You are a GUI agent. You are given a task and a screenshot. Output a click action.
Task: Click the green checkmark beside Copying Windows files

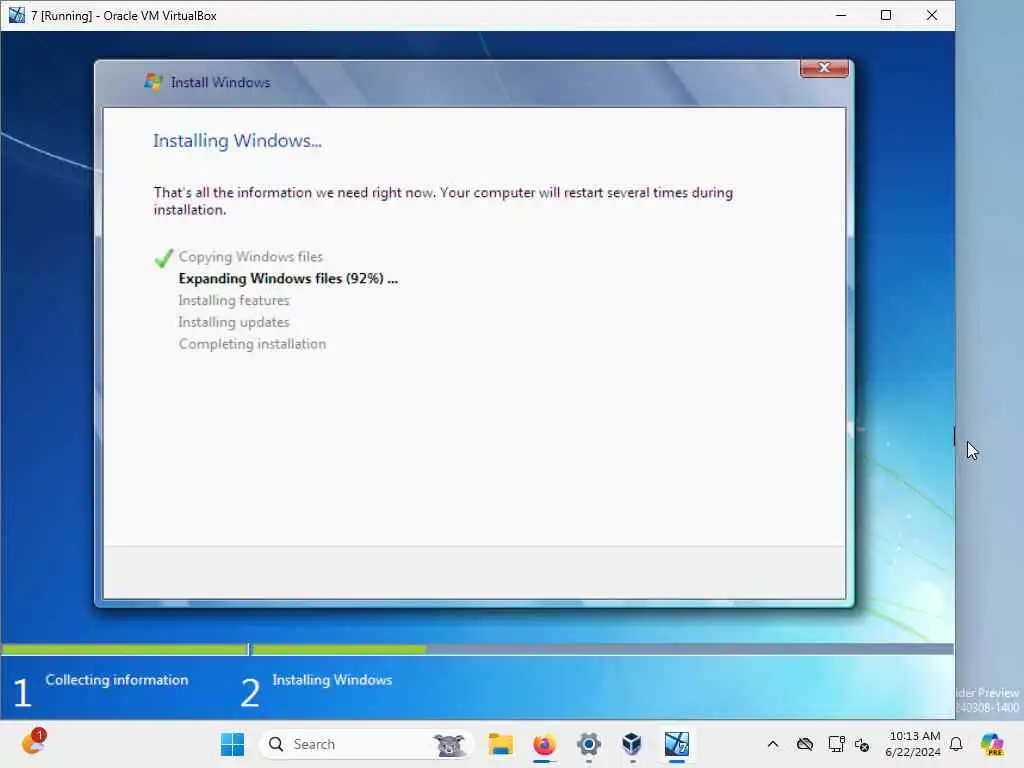[x=164, y=258]
